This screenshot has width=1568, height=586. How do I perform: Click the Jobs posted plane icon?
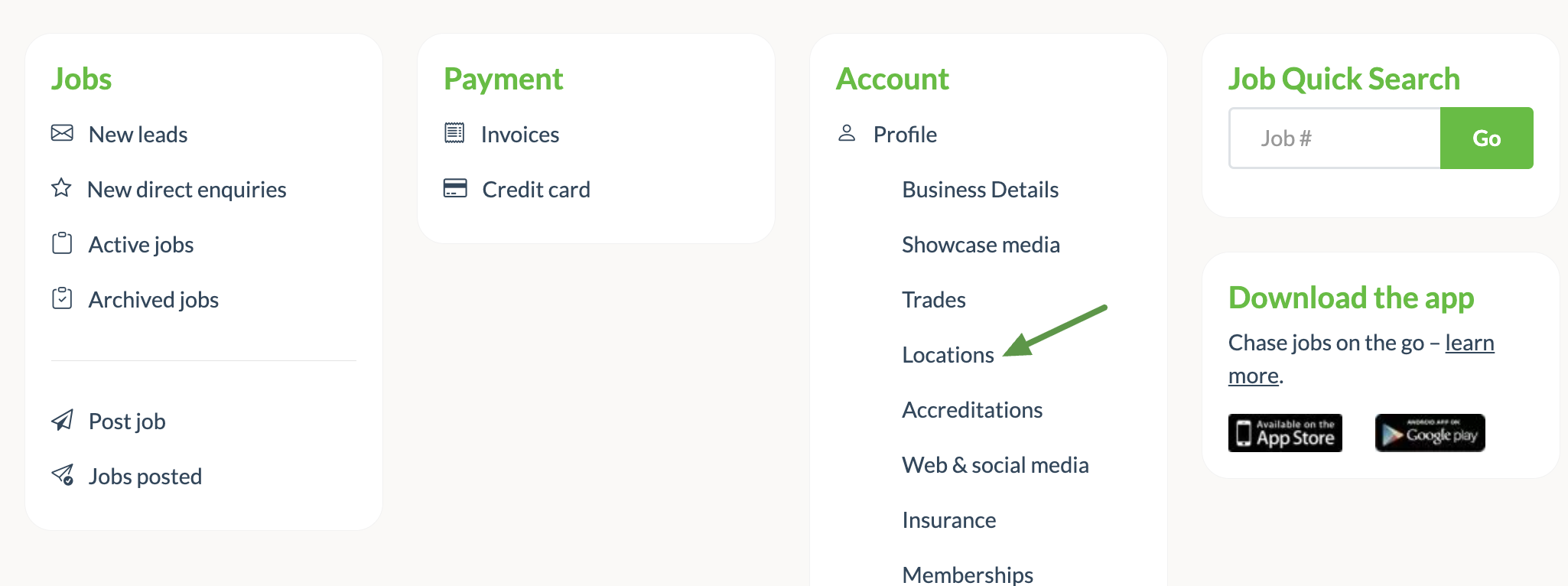pyautogui.click(x=62, y=475)
